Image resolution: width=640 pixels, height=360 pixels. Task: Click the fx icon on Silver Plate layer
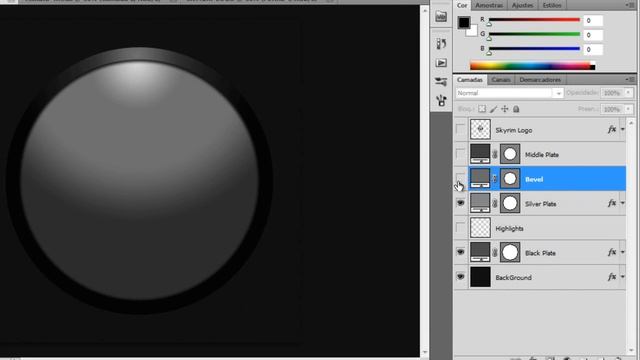(612, 203)
